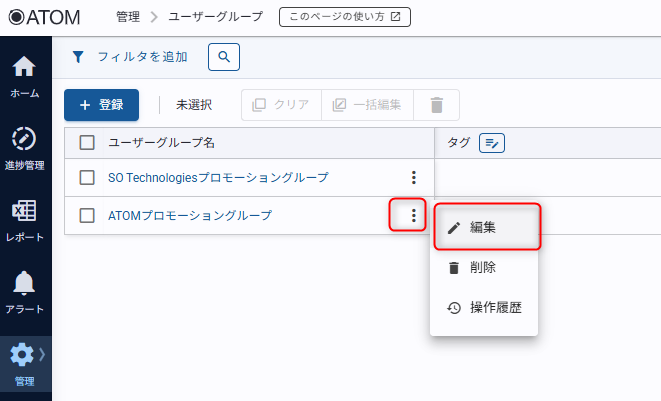661x401 pixels.
Task: Select 削除 from the context menu
Action: [483, 268]
